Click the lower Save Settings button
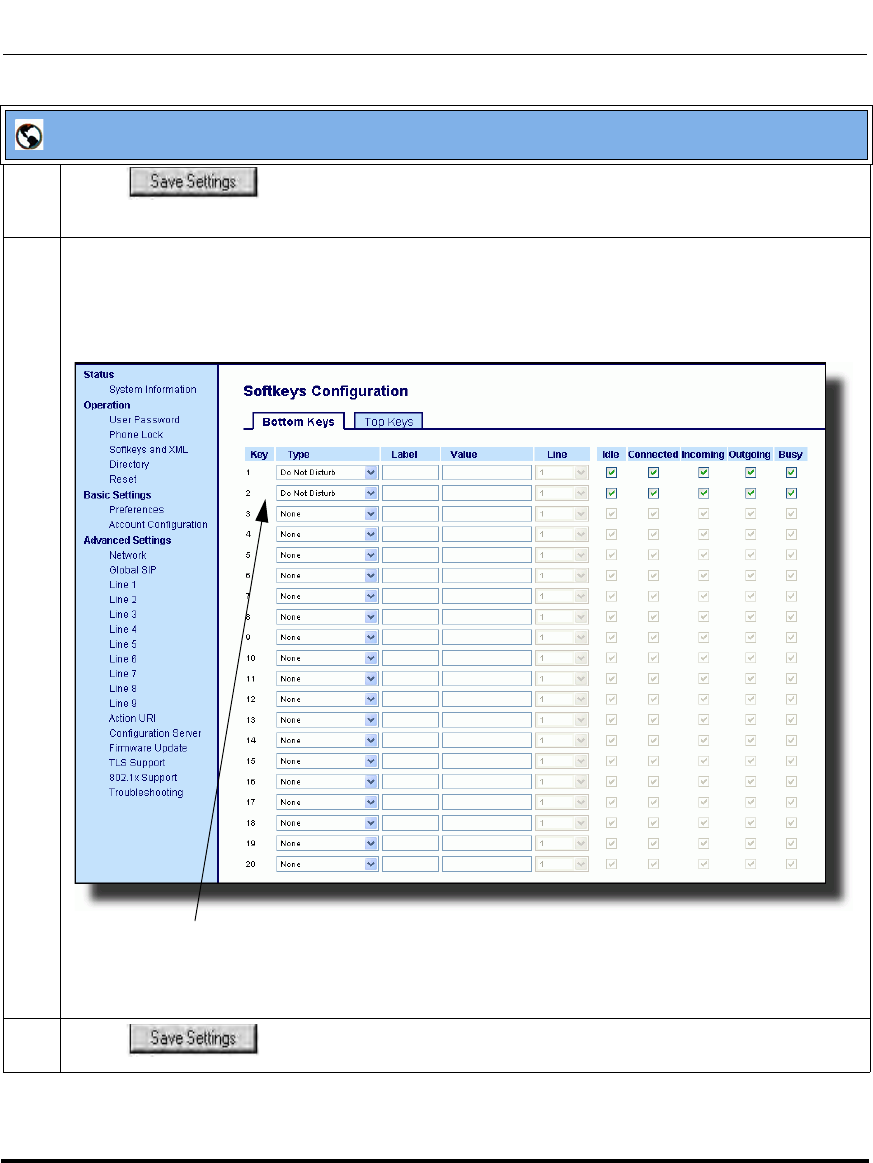Image resolution: width=873 pixels, height=1163 pixels. 193,1038
